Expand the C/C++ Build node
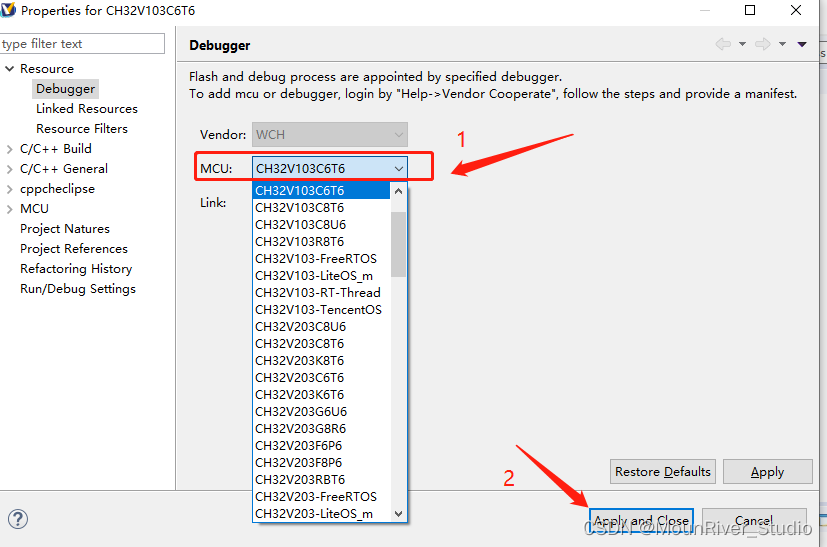 pos(9,149)
